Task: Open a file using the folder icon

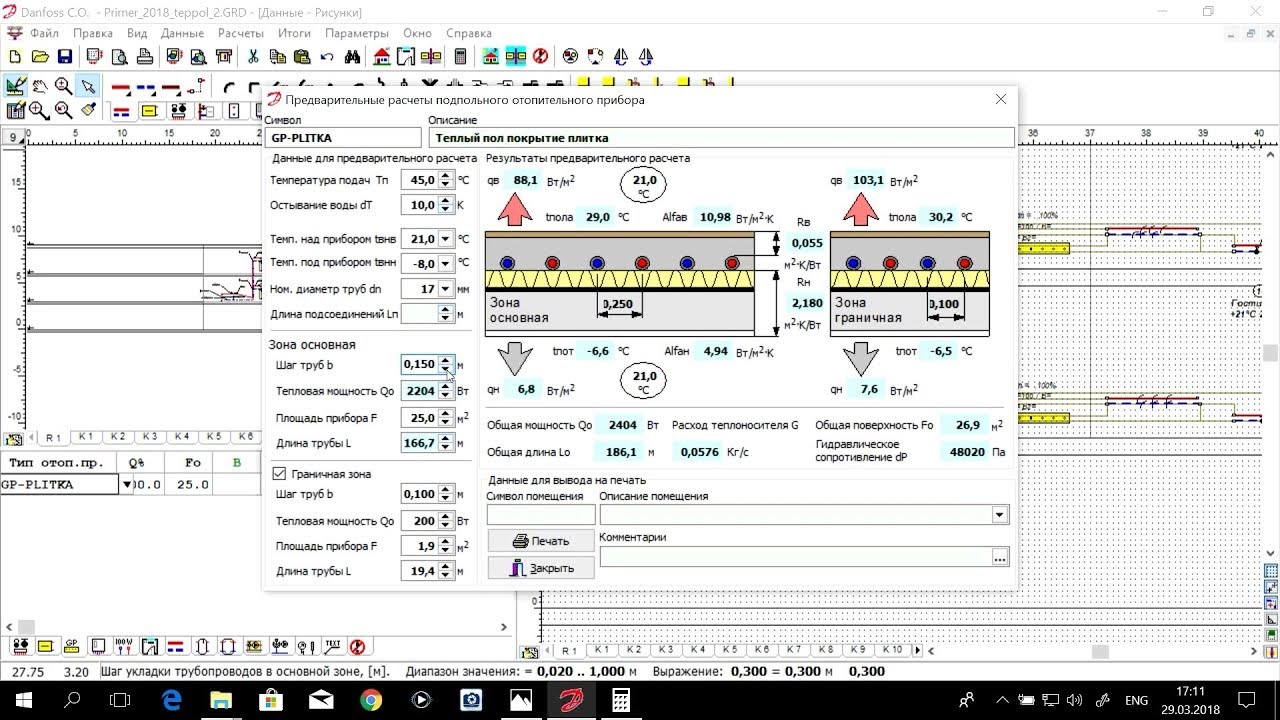Action: pyautogui.click(x=40, y=57)
